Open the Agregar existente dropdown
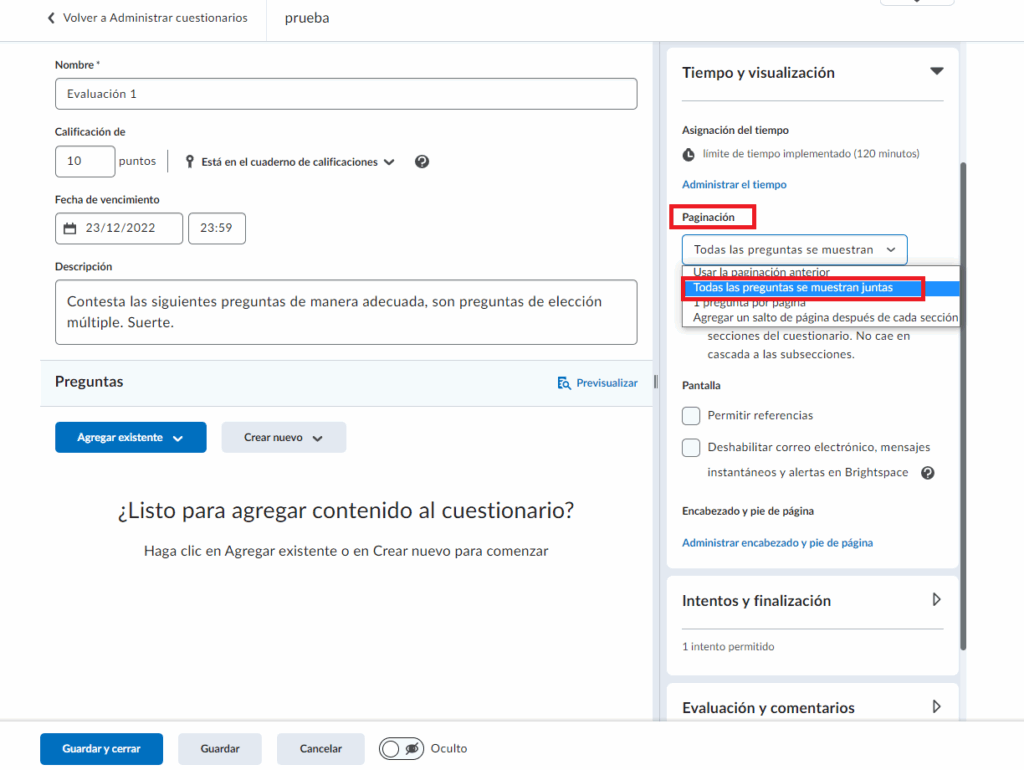This screenshot has width=1024, height=770. click(131, 437)
